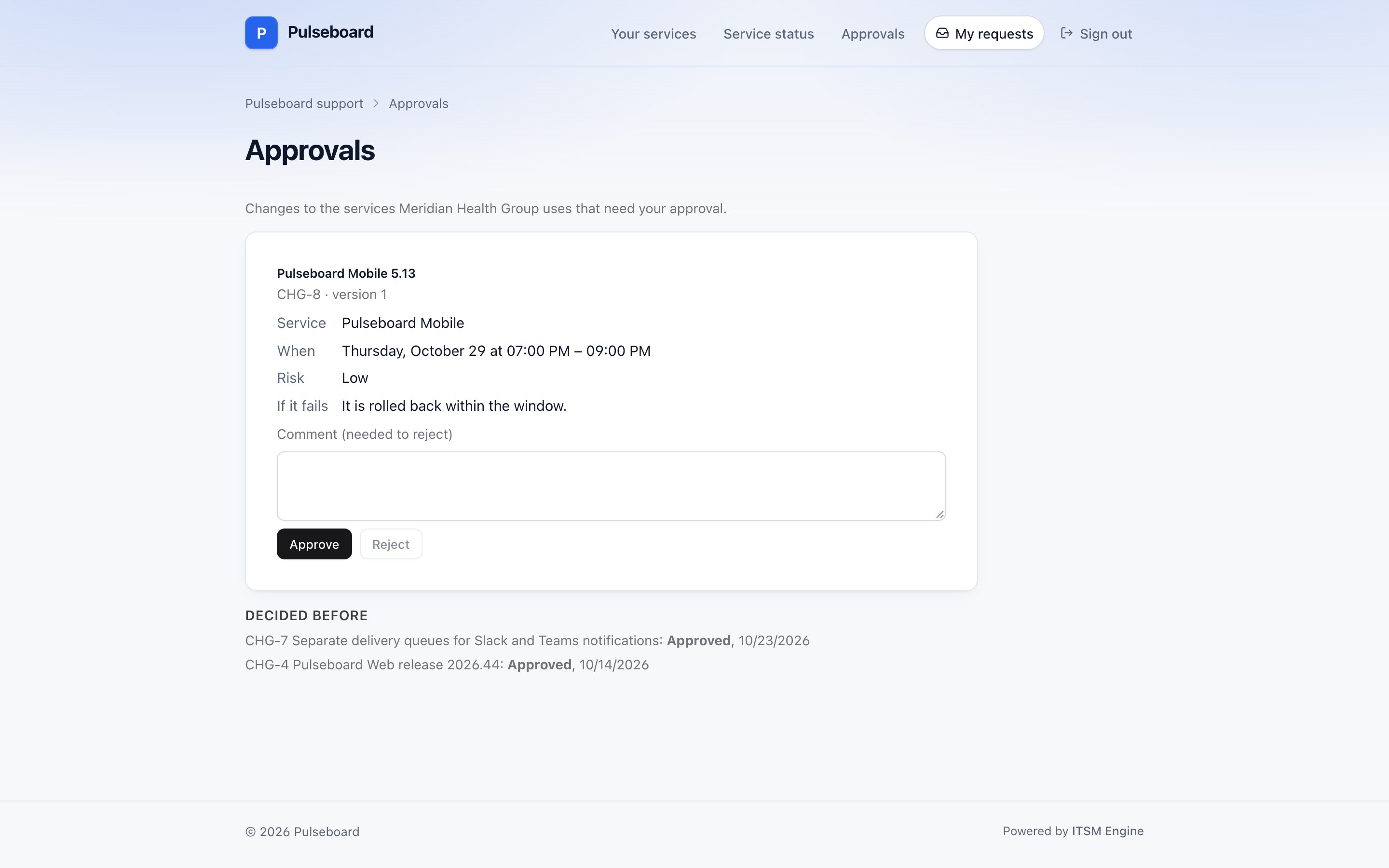Click the inbox icon in My requests
Viewport: 1389px width, 868px height.
point(942,33)
